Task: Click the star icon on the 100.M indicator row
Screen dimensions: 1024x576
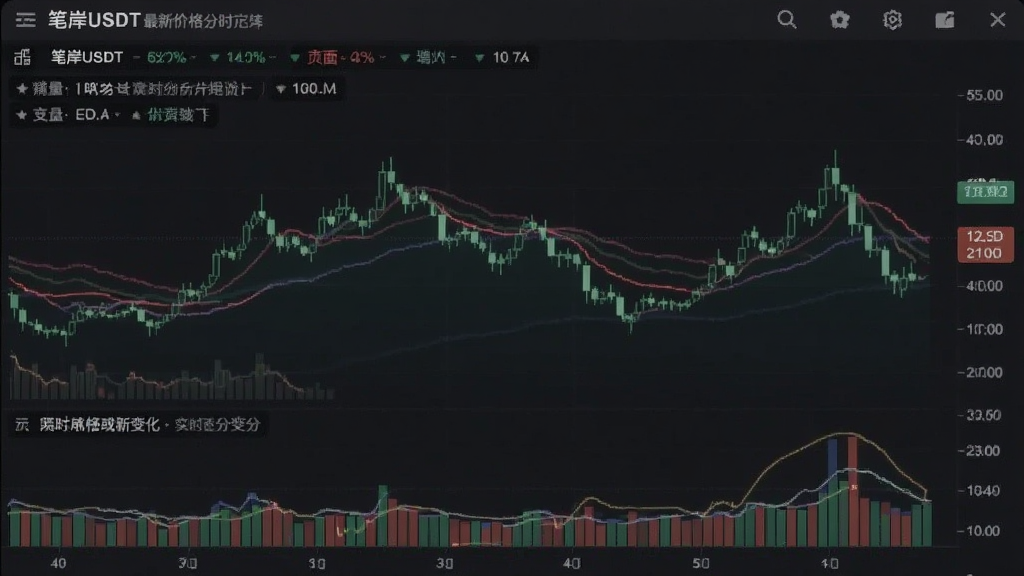Action: (22, 89)
